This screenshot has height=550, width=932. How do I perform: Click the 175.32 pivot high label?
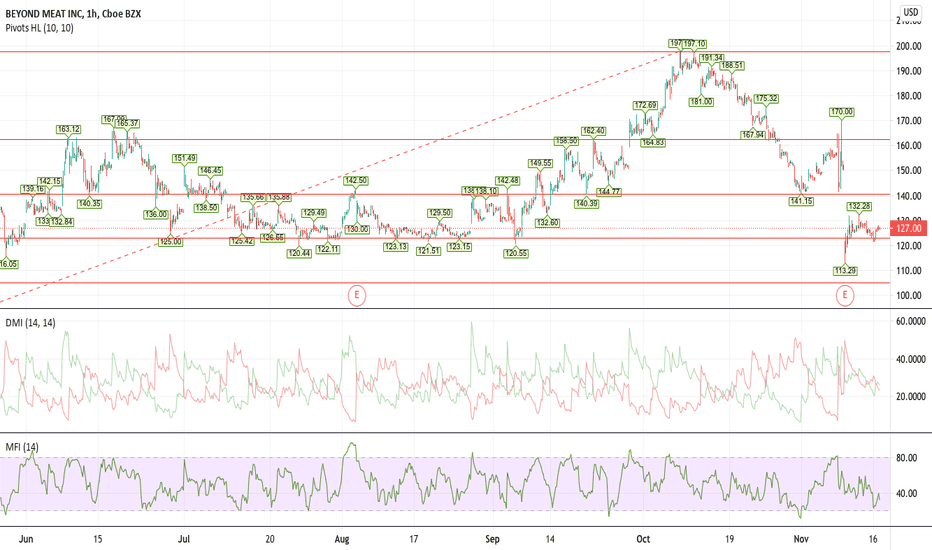coord(766,98)
